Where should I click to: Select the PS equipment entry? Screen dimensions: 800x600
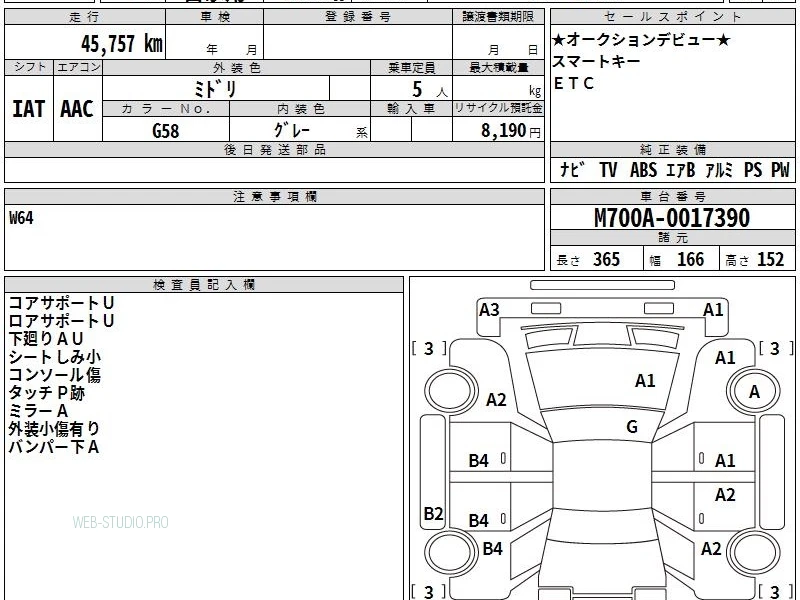click(x=753, y=170)
